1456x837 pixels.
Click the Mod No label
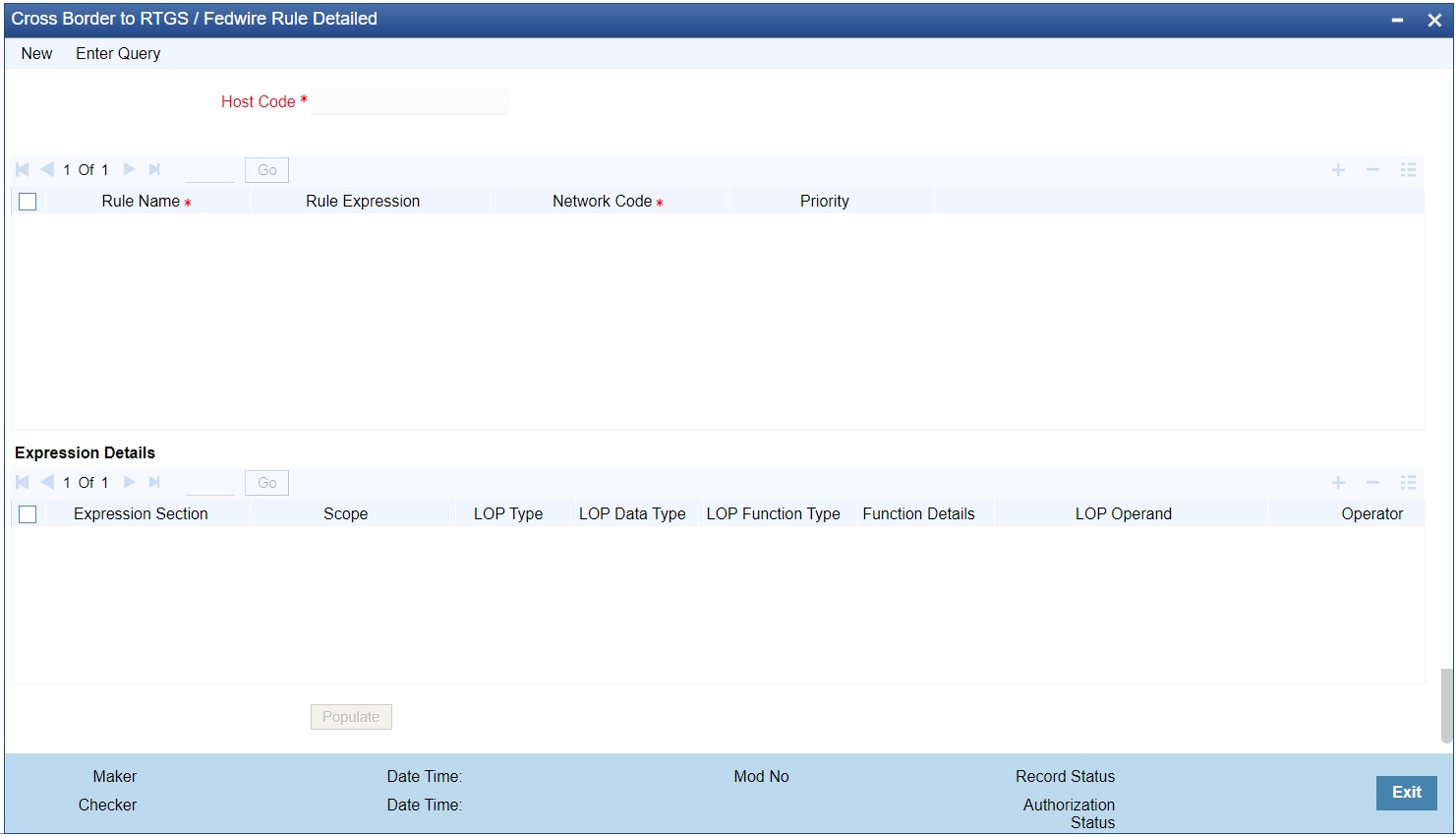(761, 776)
